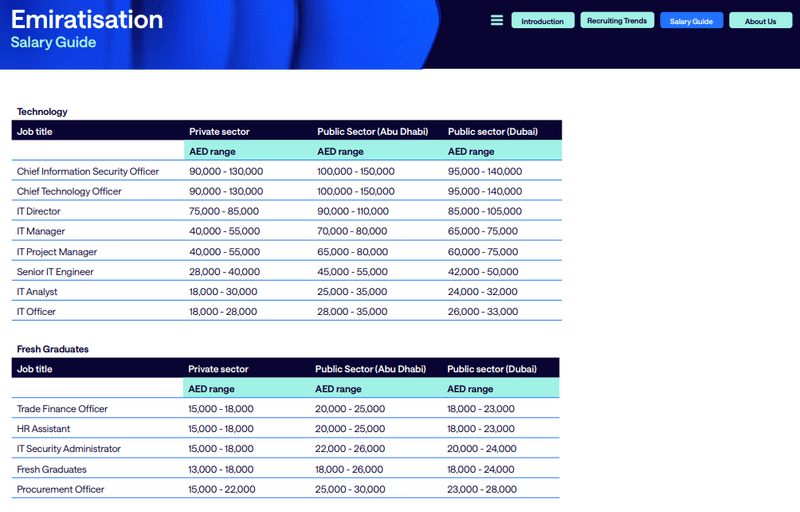Select the Trade Finance Officer row
Viewport: 800px width, 512px height.
coord(62,409)
